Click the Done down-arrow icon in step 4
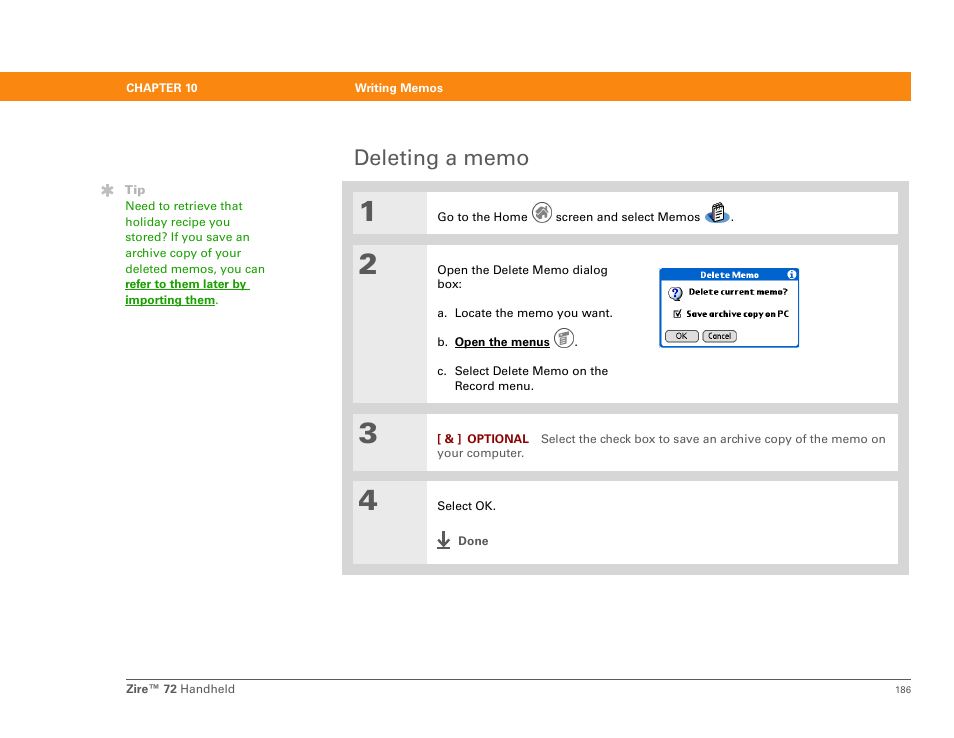 [x=444, y=540]
